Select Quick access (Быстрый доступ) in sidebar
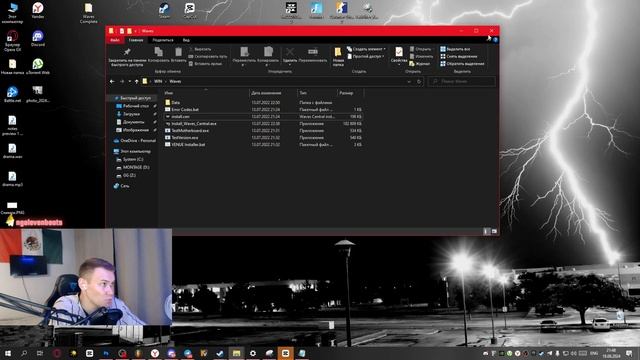Image resolution: width=640 pixels, height=360 pixels. click(133, 98)
